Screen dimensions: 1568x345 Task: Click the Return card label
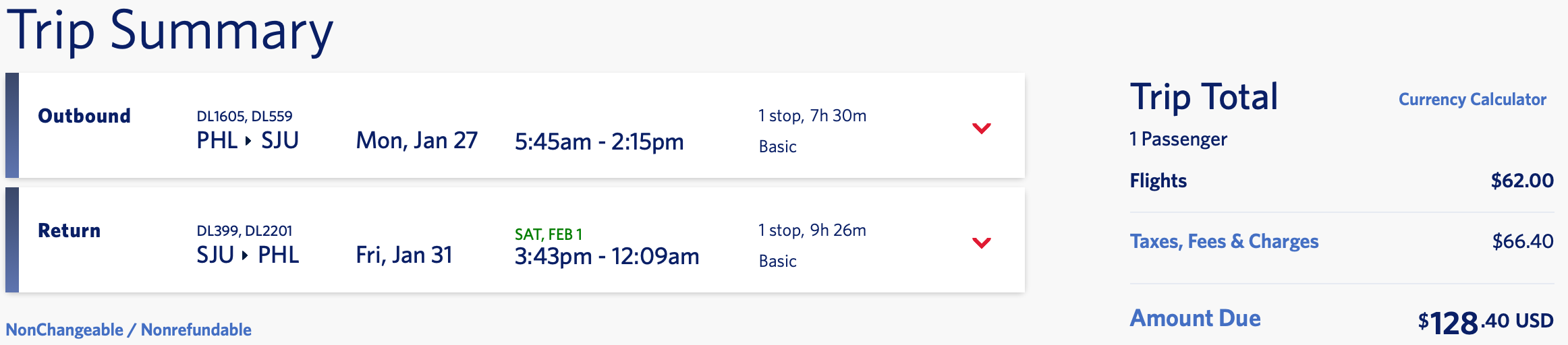coord(69,230)
